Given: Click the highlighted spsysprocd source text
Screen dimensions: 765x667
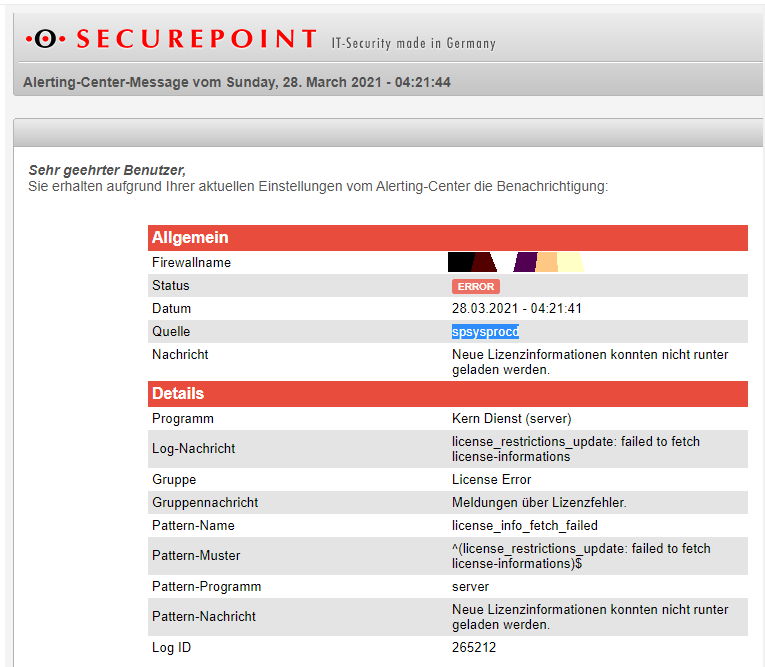Looking at the screenshot, I should click(485, 332).
